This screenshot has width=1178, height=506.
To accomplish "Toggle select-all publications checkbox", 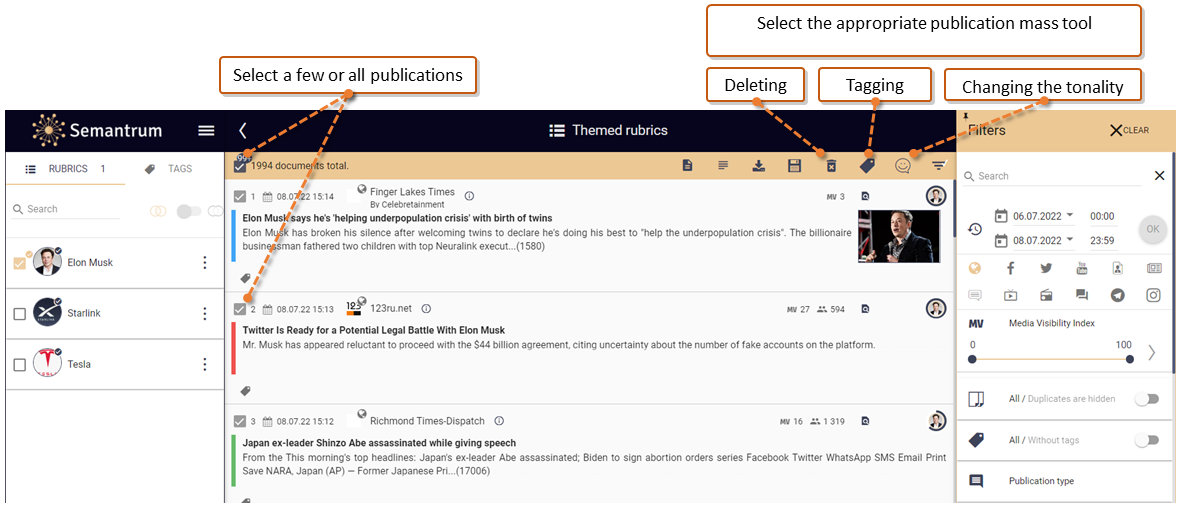I will tap(240, 167).
